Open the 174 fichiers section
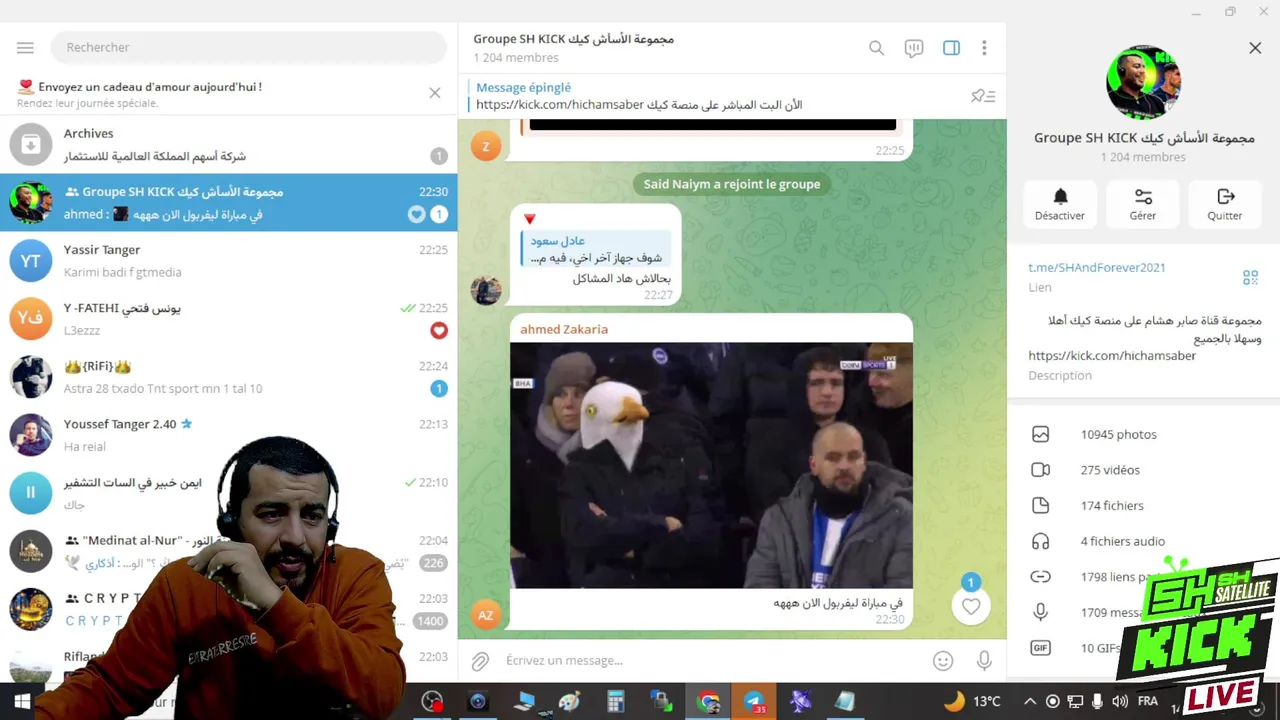1280x720 pixels. tap(1143, 506)
